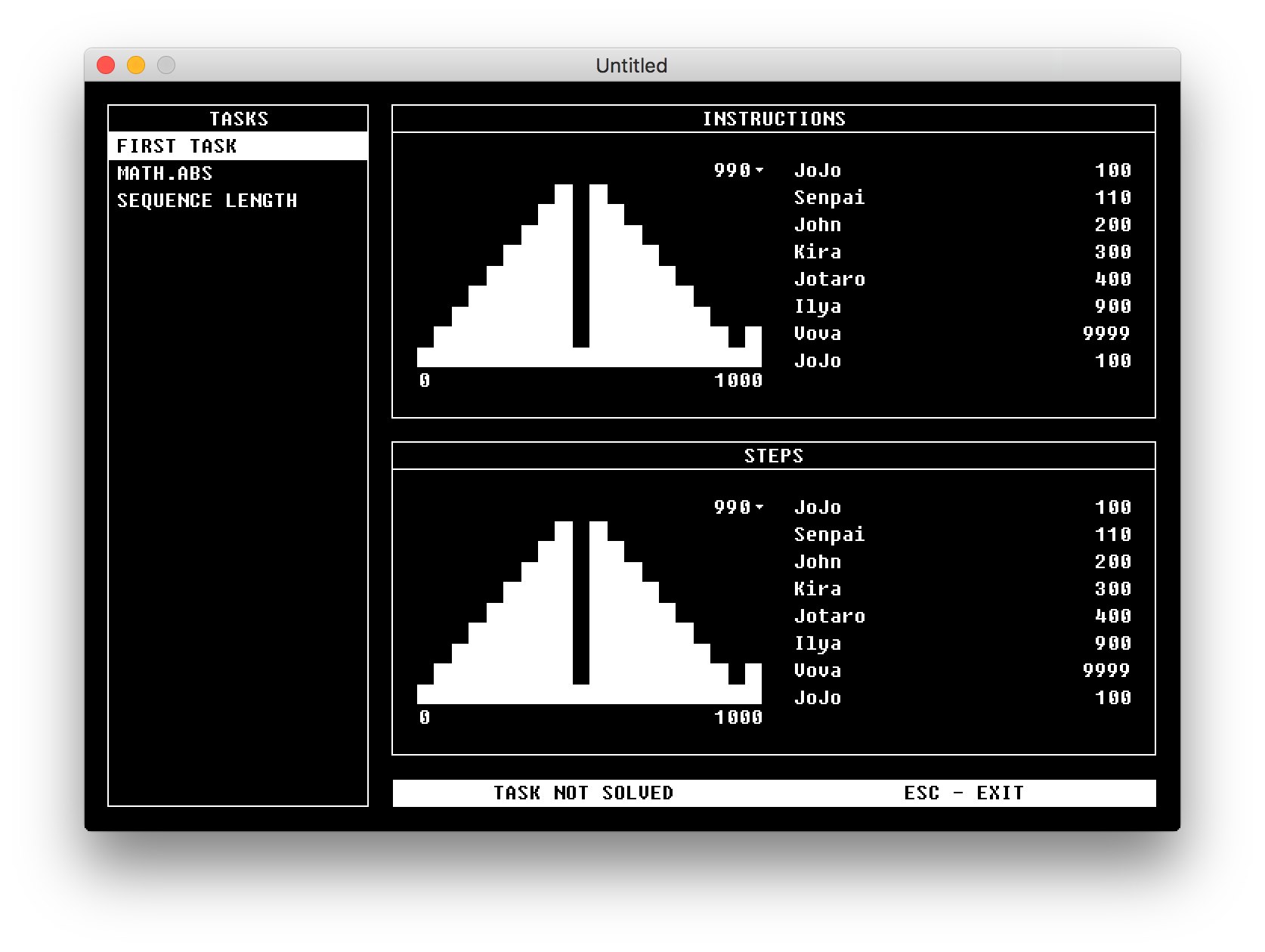Click the TASK NOT SOLVED status text
This screenshot has width=1265, height=952.
pos(583,793)
